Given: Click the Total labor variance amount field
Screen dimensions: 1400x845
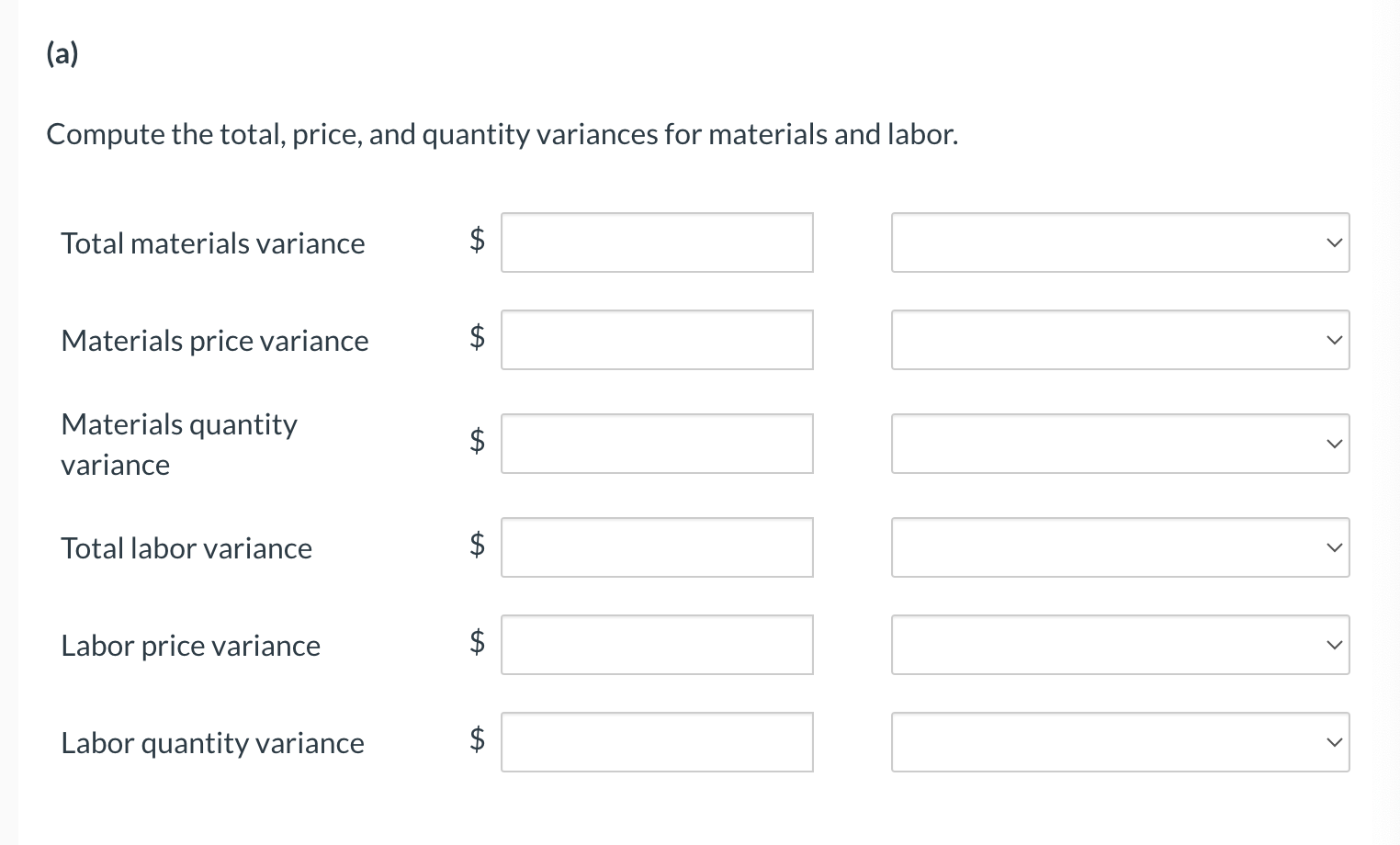Looking at the screenshot, I should 656,547.
